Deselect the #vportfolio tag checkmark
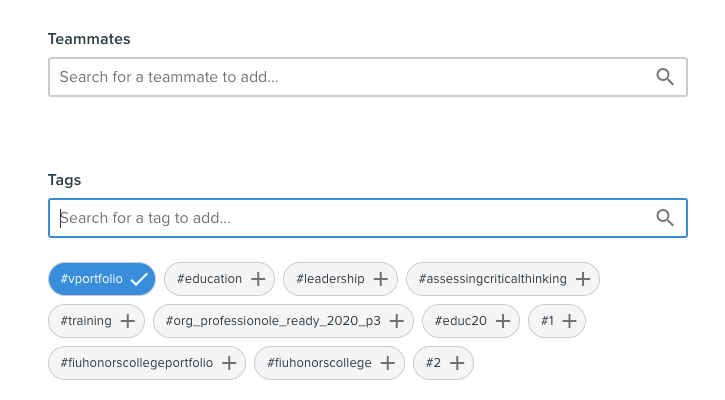Screen dimensions: 725x400 click(139, 279)
